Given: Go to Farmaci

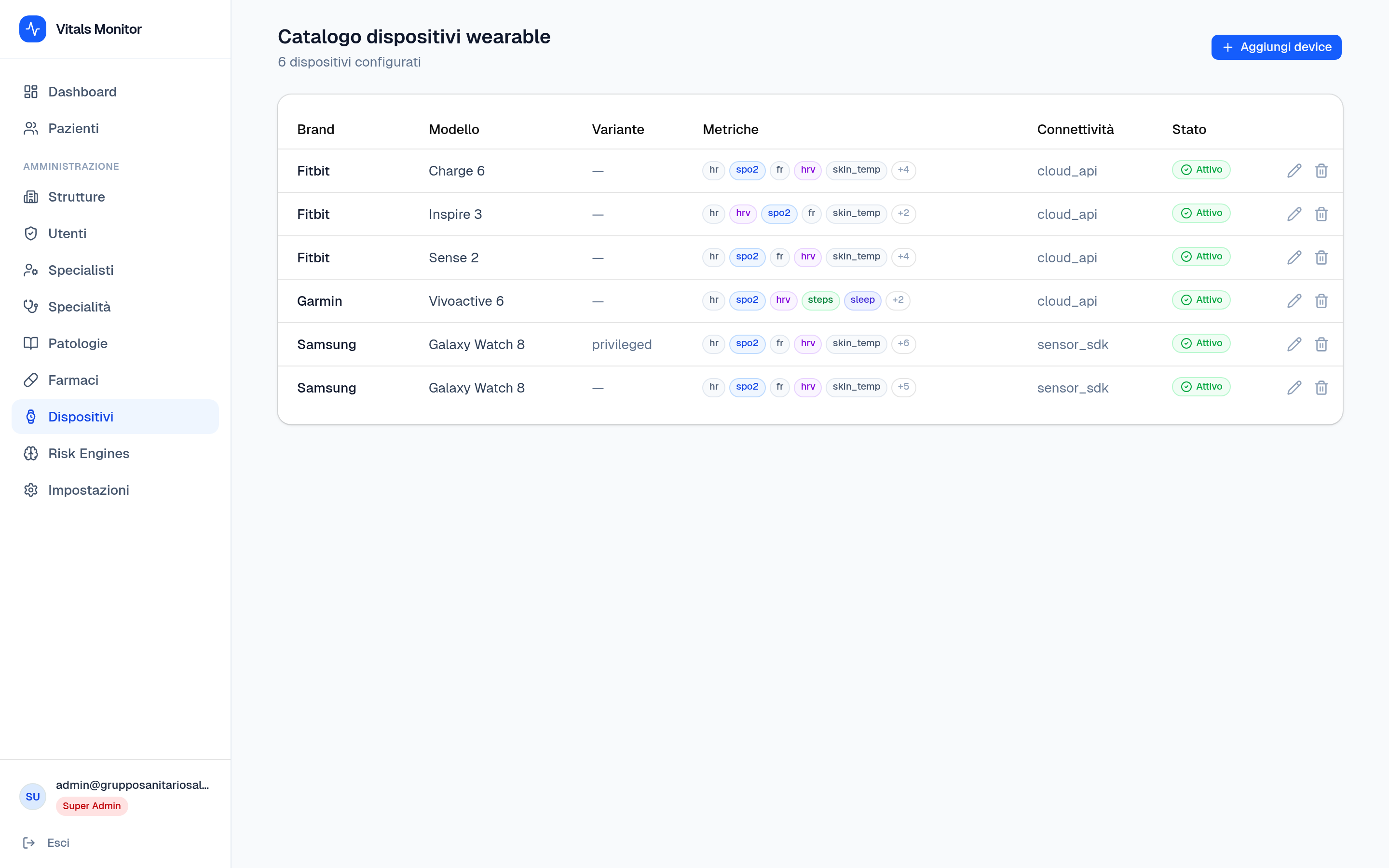Looking at the screenshot, I should (x=115, y=380).
